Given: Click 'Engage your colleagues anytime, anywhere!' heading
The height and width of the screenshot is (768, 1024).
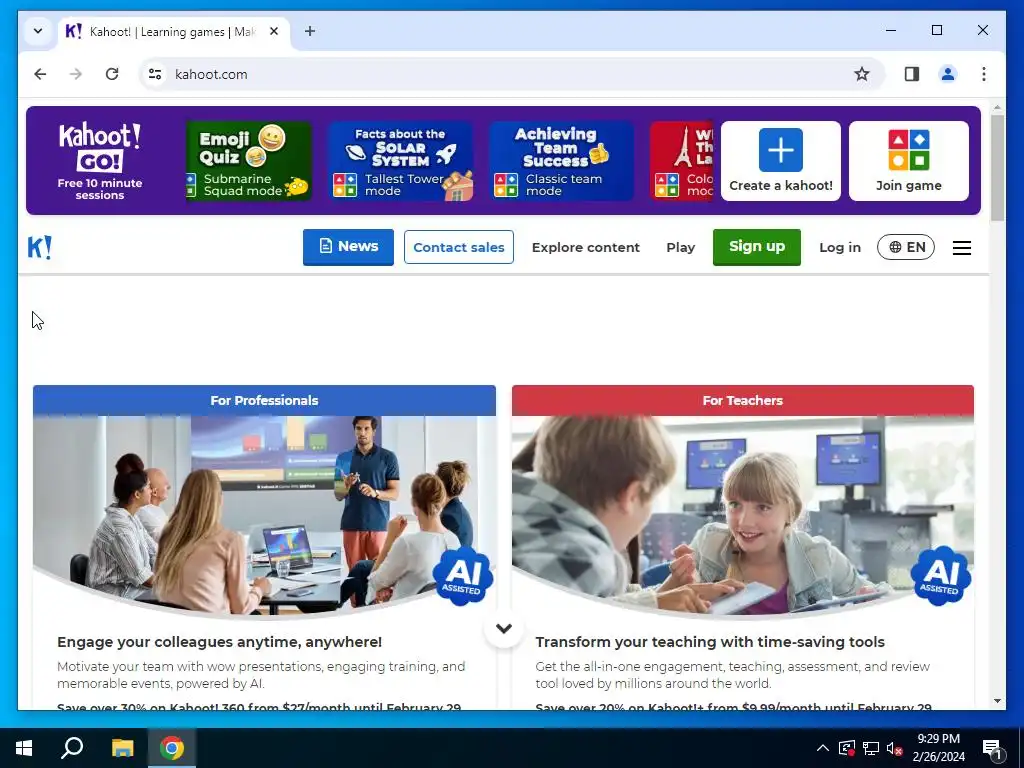Looking at the screenshot, I should tap(219, 642).
